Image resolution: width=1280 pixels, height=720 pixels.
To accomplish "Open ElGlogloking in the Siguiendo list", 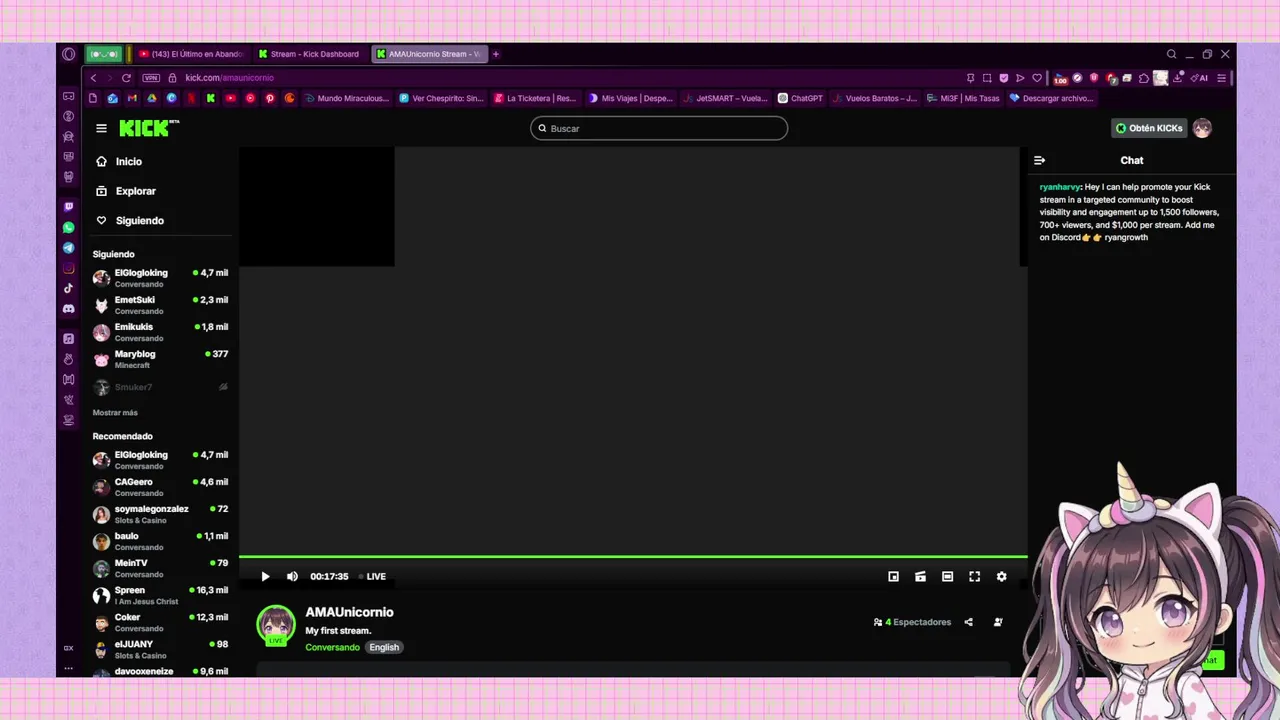I will point(160,277).
